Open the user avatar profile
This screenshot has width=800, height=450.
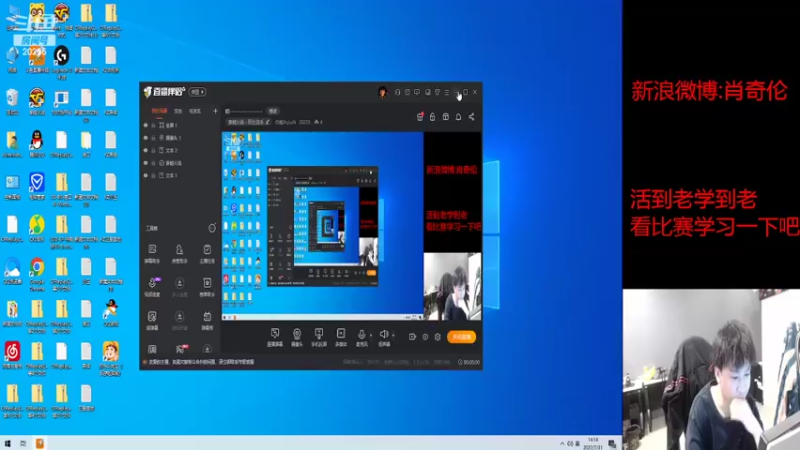(x=382, y=92)
